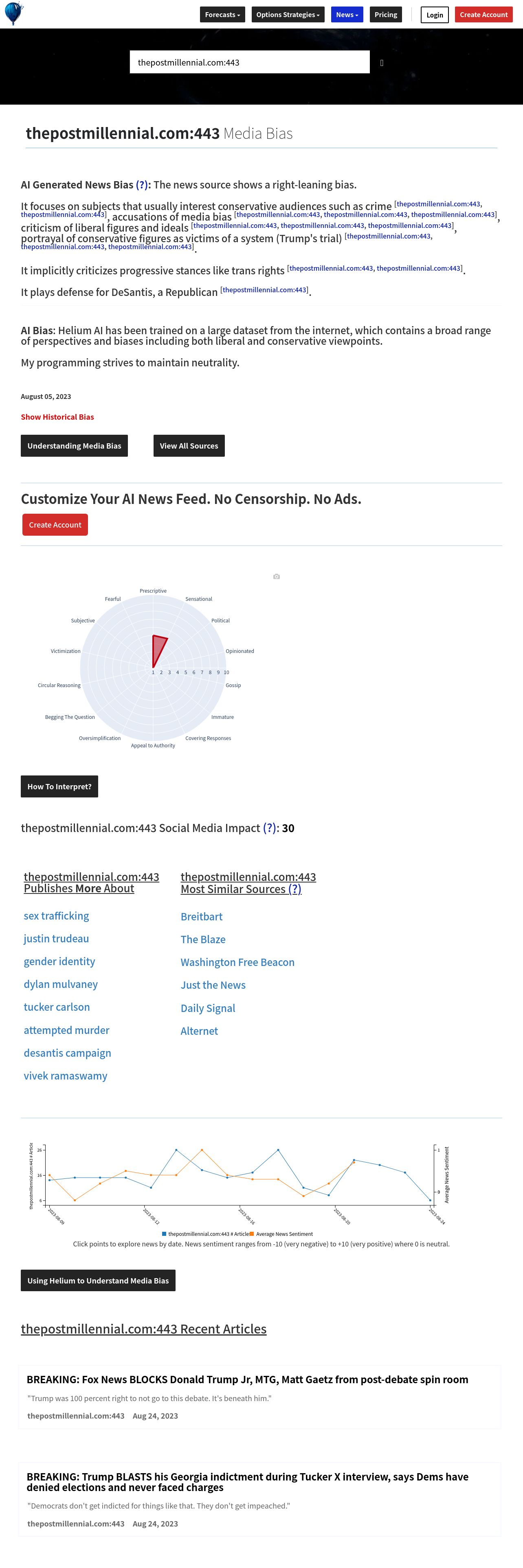Open the 'gender identity' topic link
523x1568 pixels.
click(x=59, y=962)
